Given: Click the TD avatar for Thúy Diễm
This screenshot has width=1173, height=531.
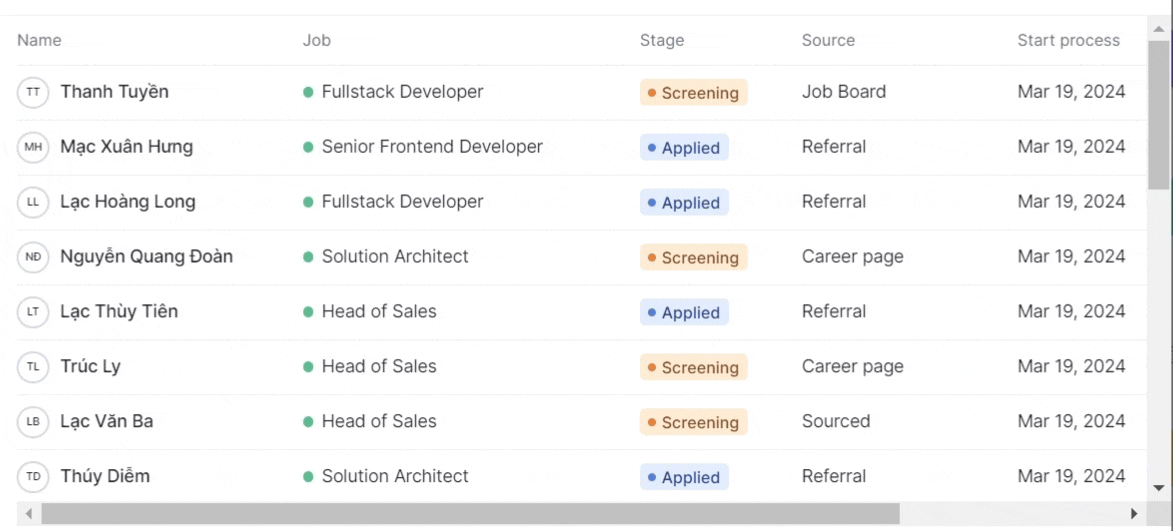Looking at the screenshot, I should point(33,477).
